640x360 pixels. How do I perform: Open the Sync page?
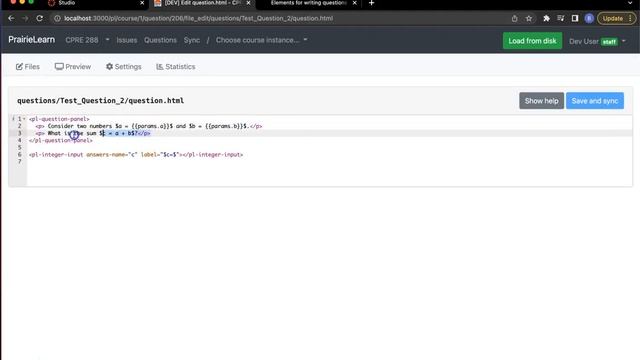(x=192, y=40)
